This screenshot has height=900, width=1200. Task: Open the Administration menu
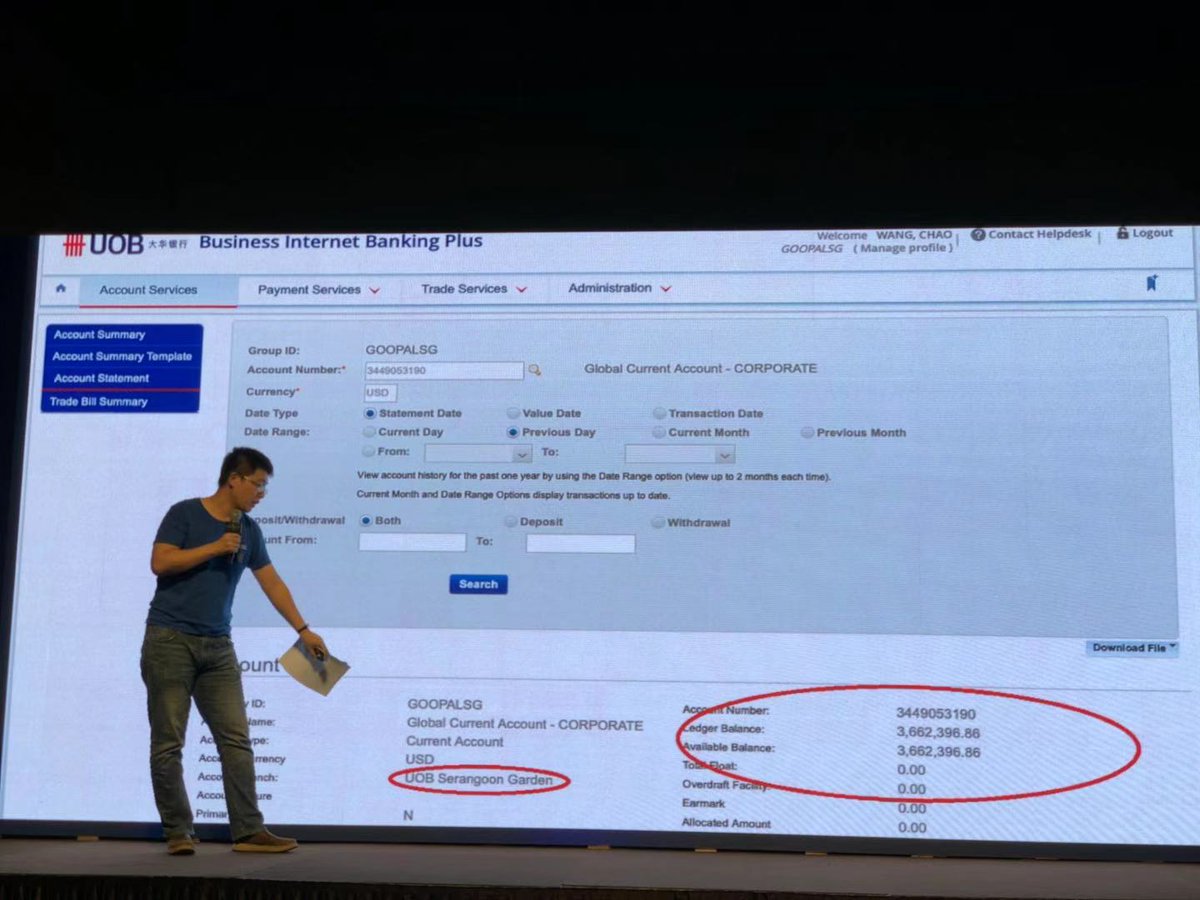tap(619, 288)
